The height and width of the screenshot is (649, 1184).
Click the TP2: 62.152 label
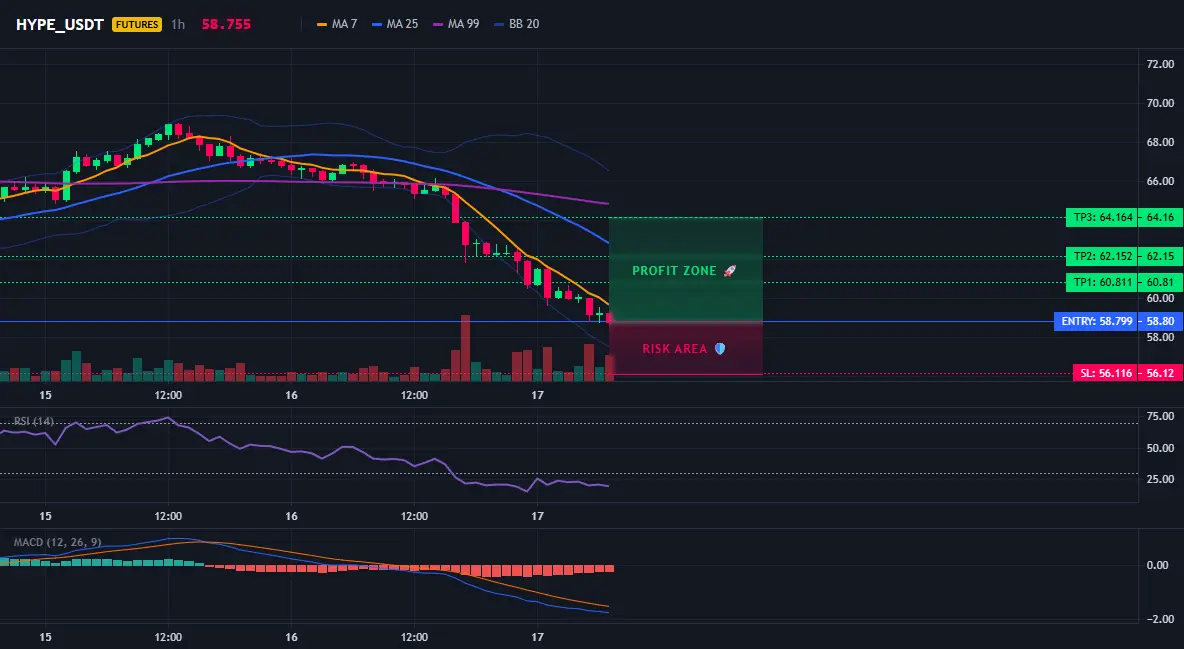point(1102,256)
